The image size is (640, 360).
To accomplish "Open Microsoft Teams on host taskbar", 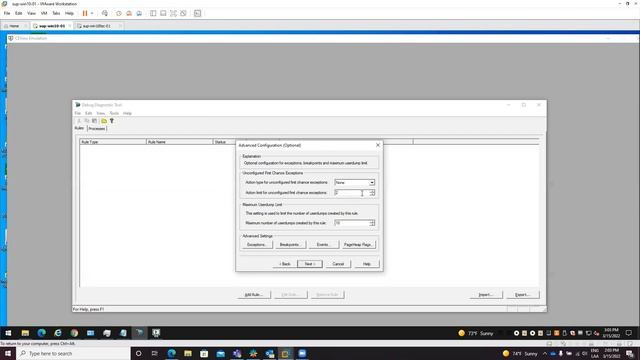I will pyautogui.click(x=237, y=353).
